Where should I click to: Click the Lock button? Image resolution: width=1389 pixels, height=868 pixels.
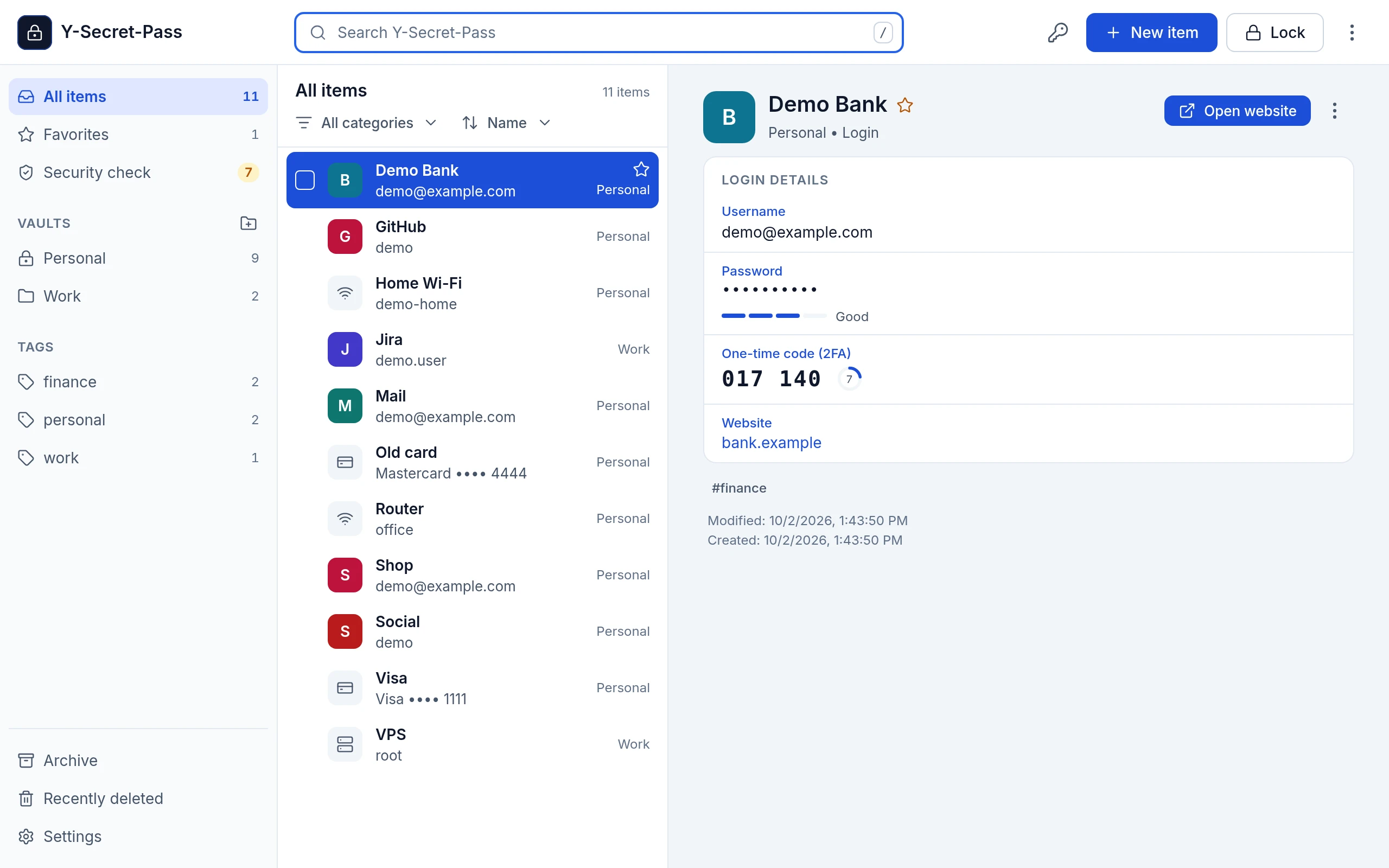1275,33
